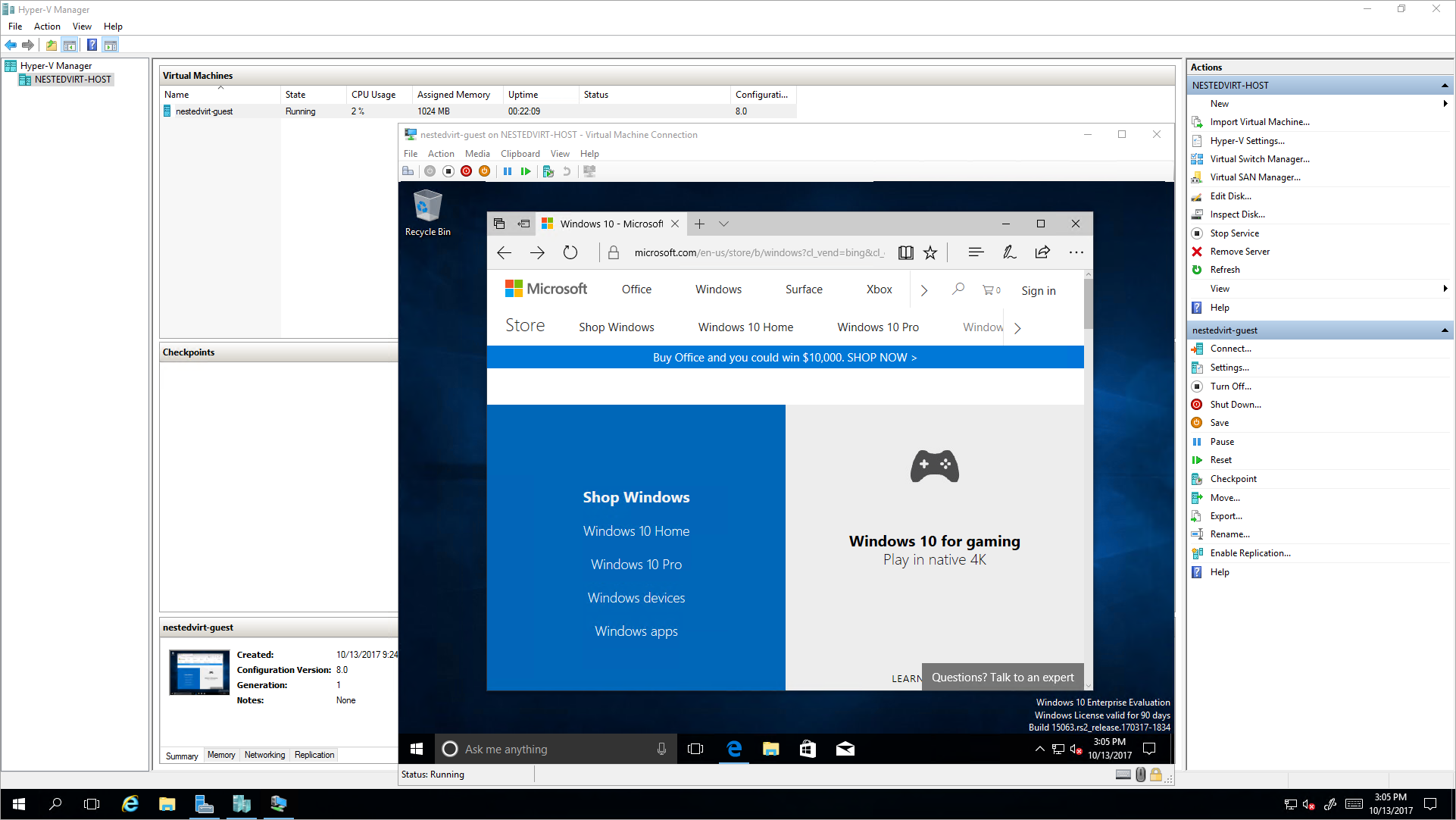Click the Up One Level icon in Hyper-V Manager toolbar
The width and height of the screenshot is (1456, 820).
pos(52,45)
